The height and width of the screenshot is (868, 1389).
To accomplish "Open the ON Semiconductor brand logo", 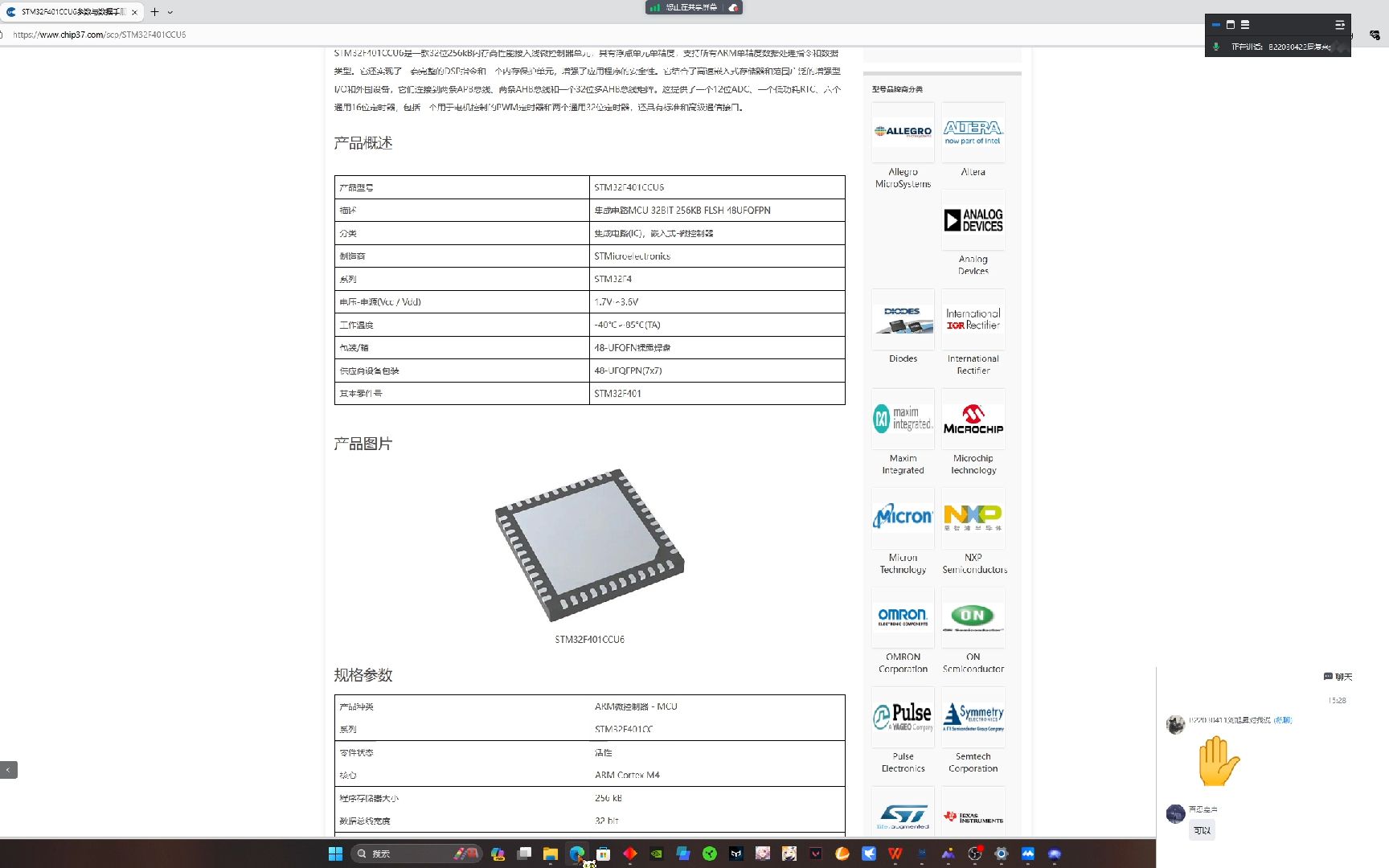I will coord(973,617).
